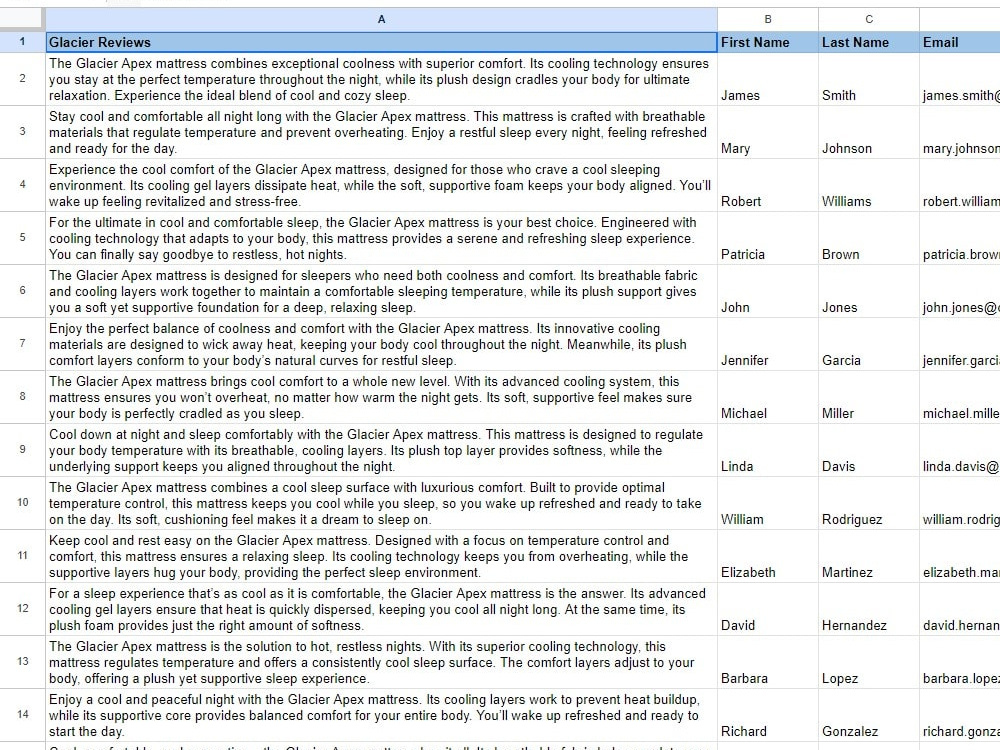Click the email cell starting 'mary.johnson'
This screenshot has height=750, width=1000.
click(960, 132)
